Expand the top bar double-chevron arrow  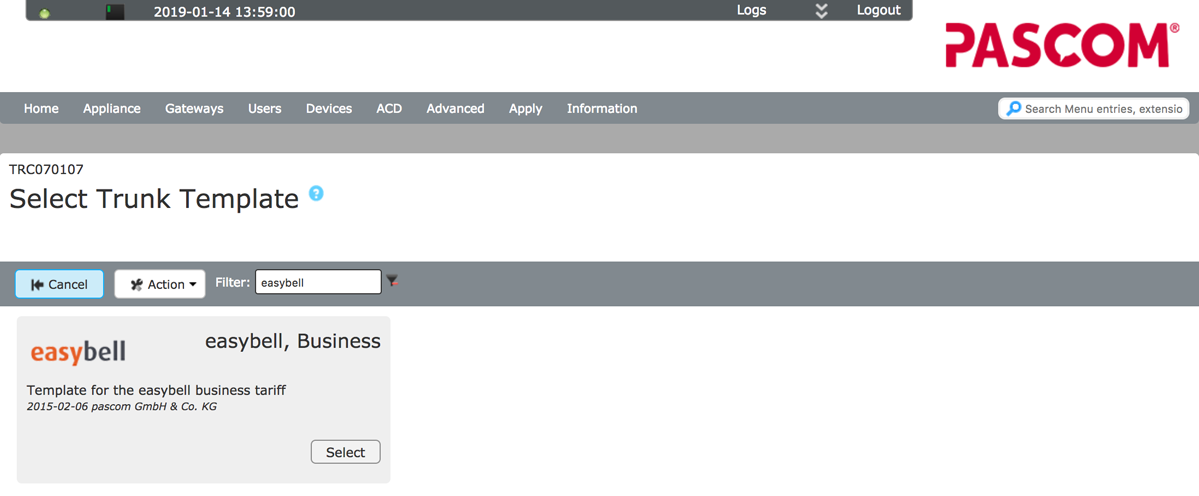pyautogui.click(x=821, y=11)
